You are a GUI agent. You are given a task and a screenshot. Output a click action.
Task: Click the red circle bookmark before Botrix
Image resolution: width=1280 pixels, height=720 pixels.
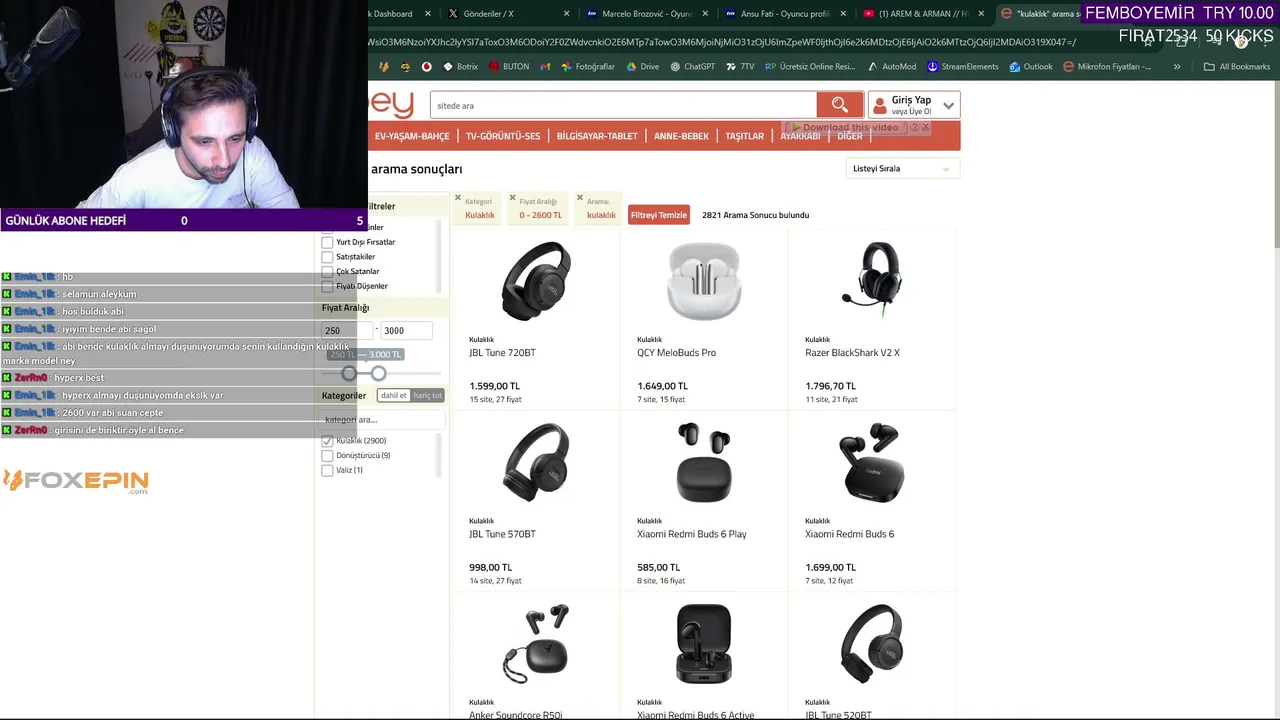tap(426, 67)
